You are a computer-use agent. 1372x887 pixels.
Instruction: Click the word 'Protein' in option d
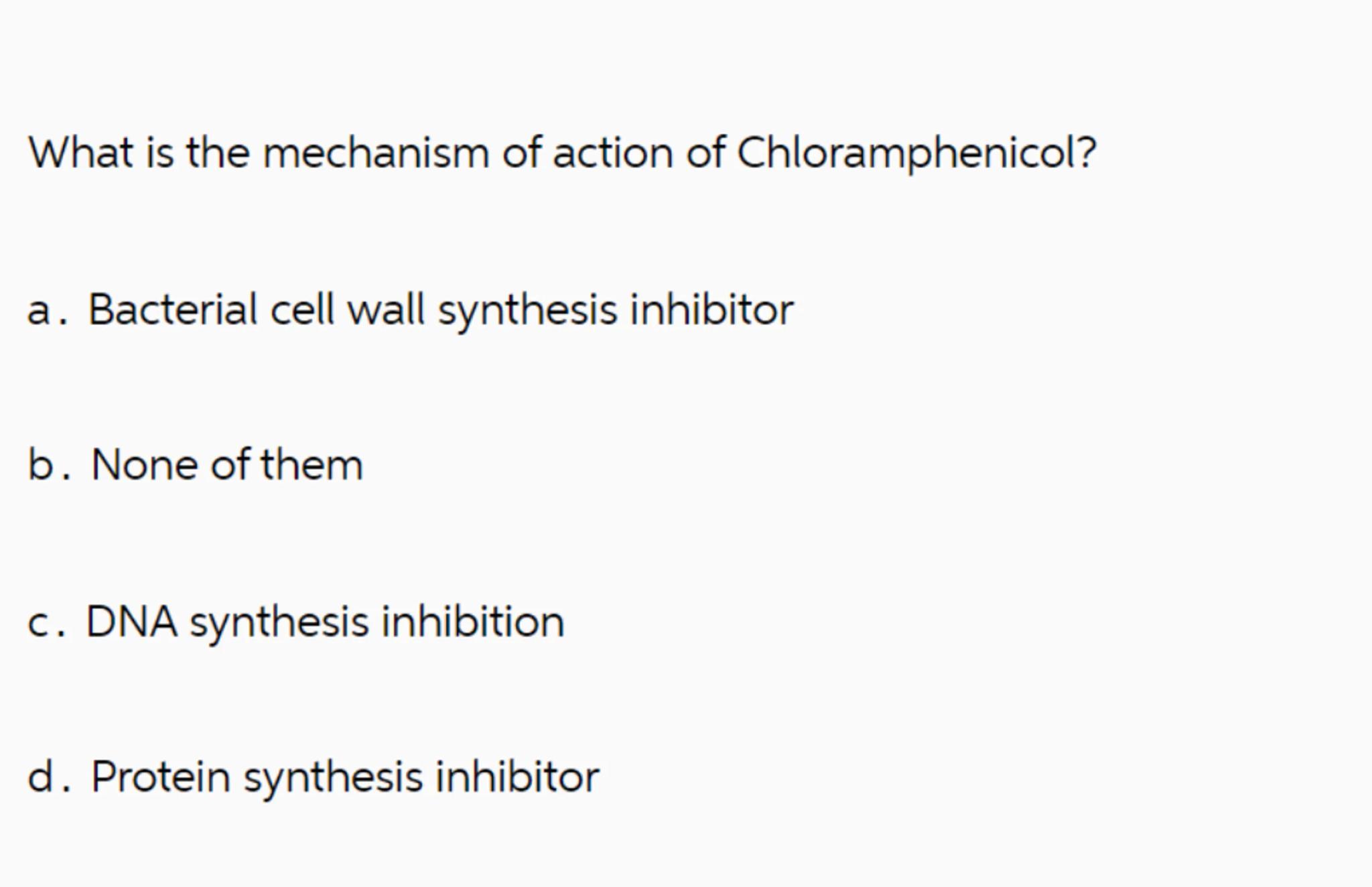(160, 777)
